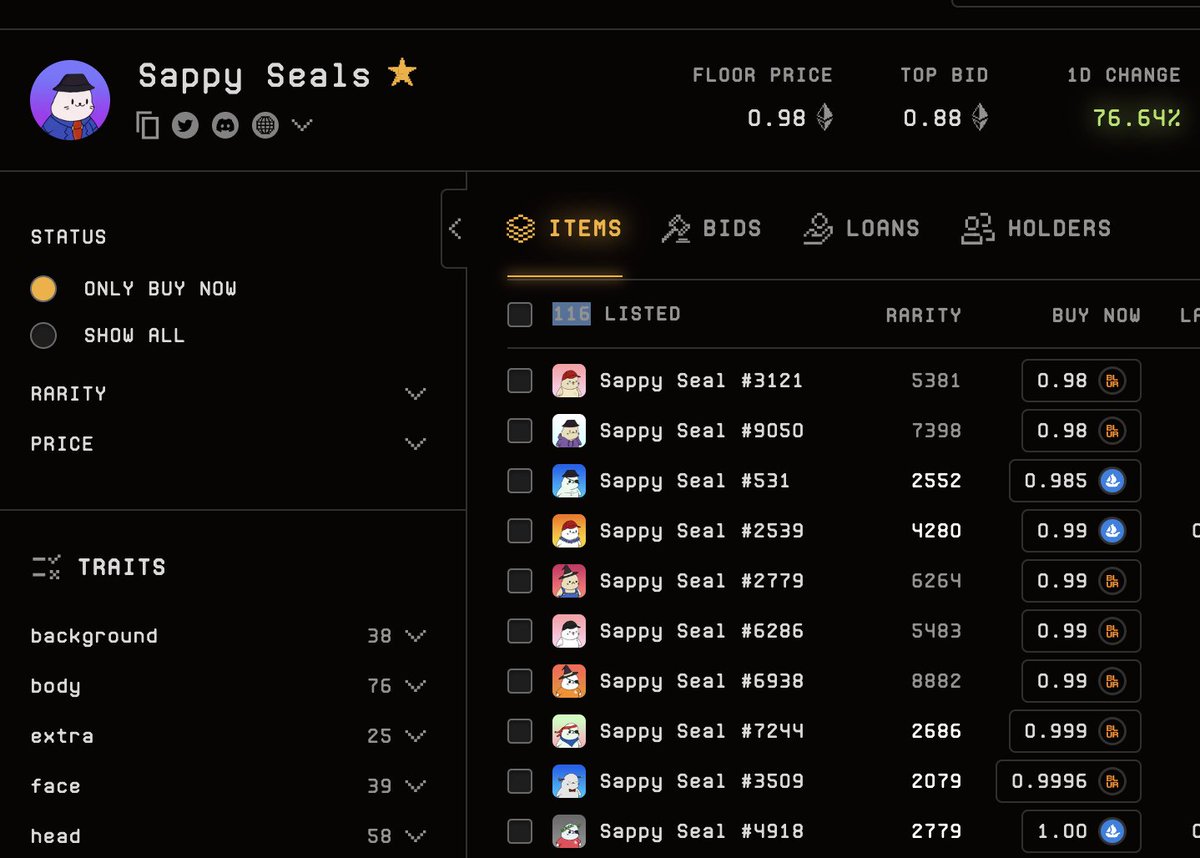Open Sappy Seal #3121 thumbnail
This screenshot has width=1200, height=858.
(x=569, y=381)
